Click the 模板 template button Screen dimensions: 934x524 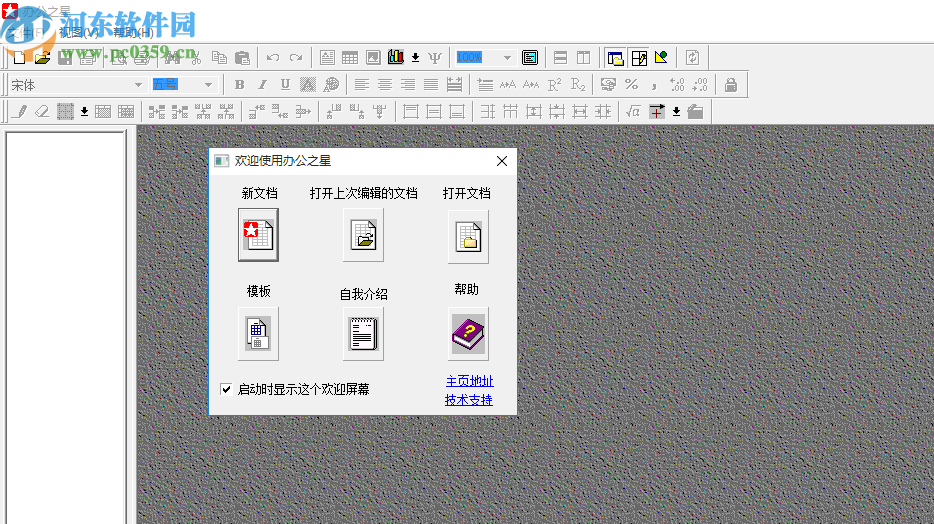(x=259, y=334)
